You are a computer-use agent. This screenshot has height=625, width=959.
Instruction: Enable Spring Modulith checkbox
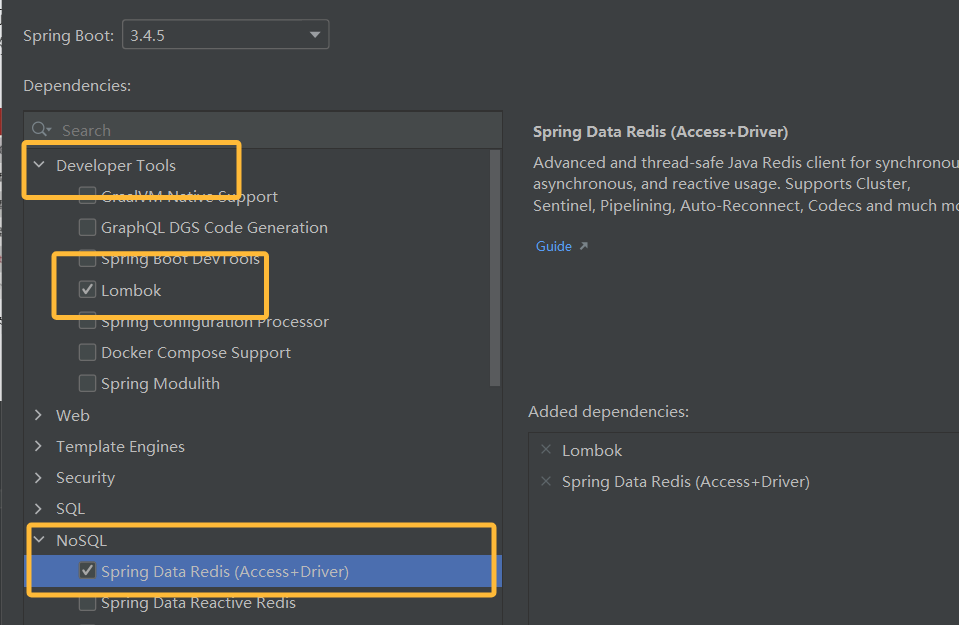click(x=87, y=383)
